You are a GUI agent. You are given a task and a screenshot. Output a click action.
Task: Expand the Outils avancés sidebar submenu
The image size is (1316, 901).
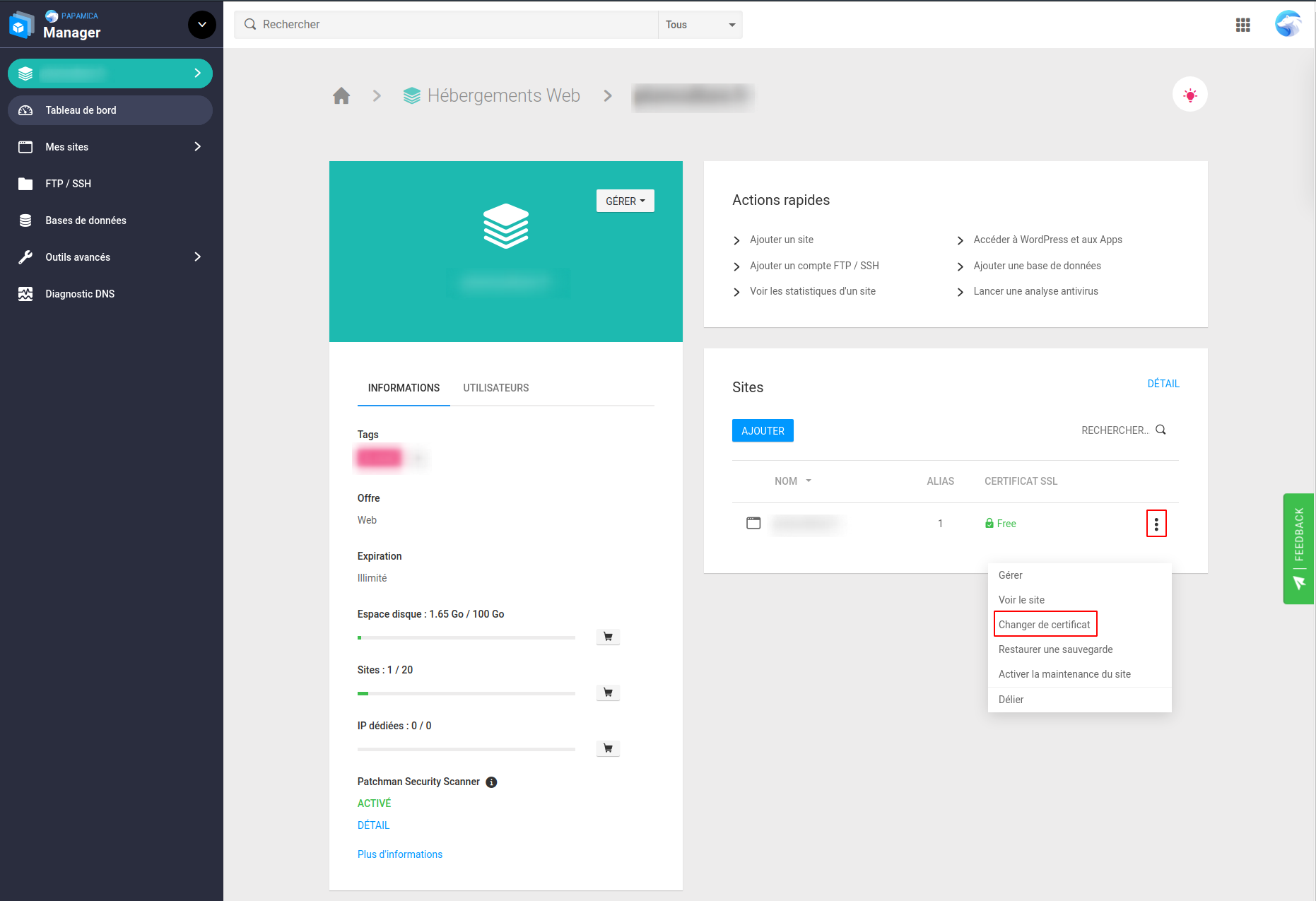coord(197,257)
